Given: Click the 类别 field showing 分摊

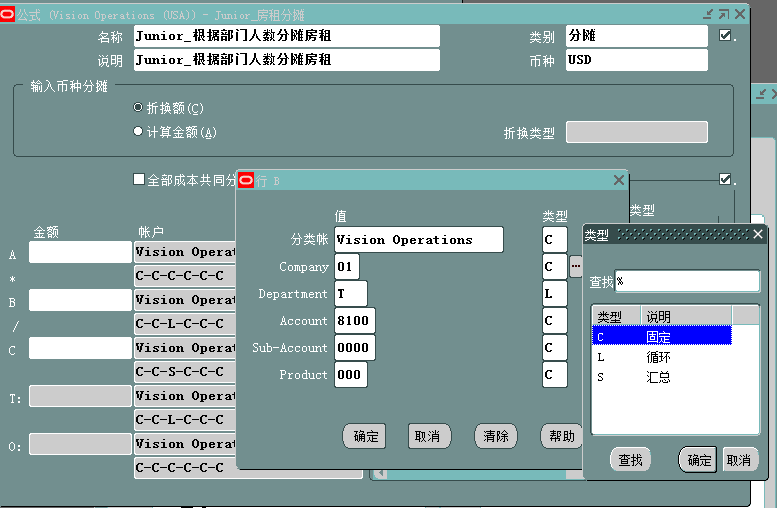Looking at the screenshot, I should (637, 36).
